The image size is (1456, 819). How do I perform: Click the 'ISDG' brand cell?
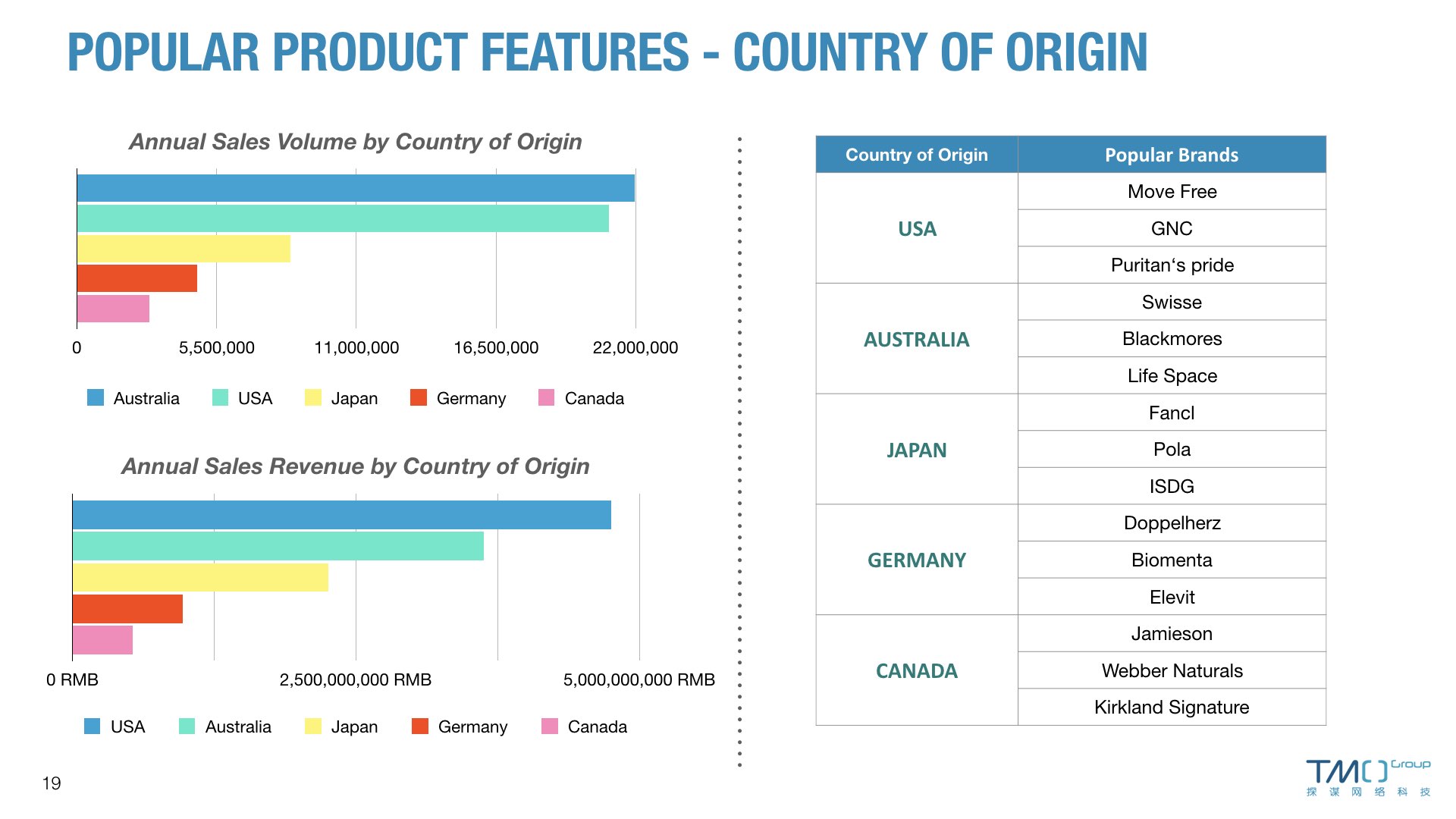[1172, 486]
